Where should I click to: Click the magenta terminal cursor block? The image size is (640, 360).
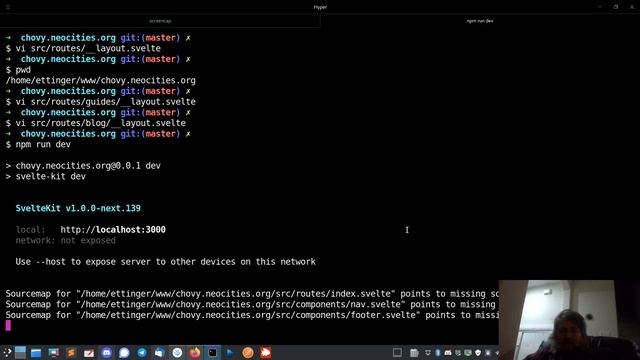pos(8,325)
